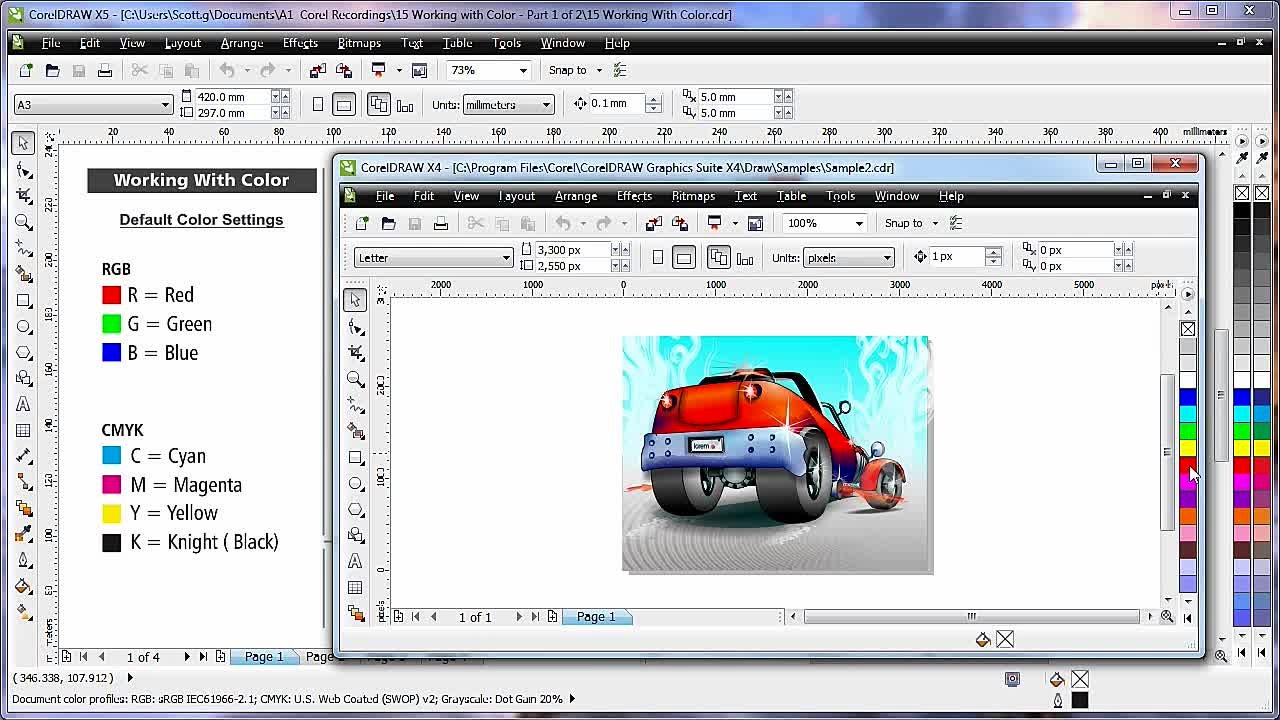Open Effects menu in CorelDRAW X5
Viewport: 1280px width, 720px height.
(x=300, y=43)
